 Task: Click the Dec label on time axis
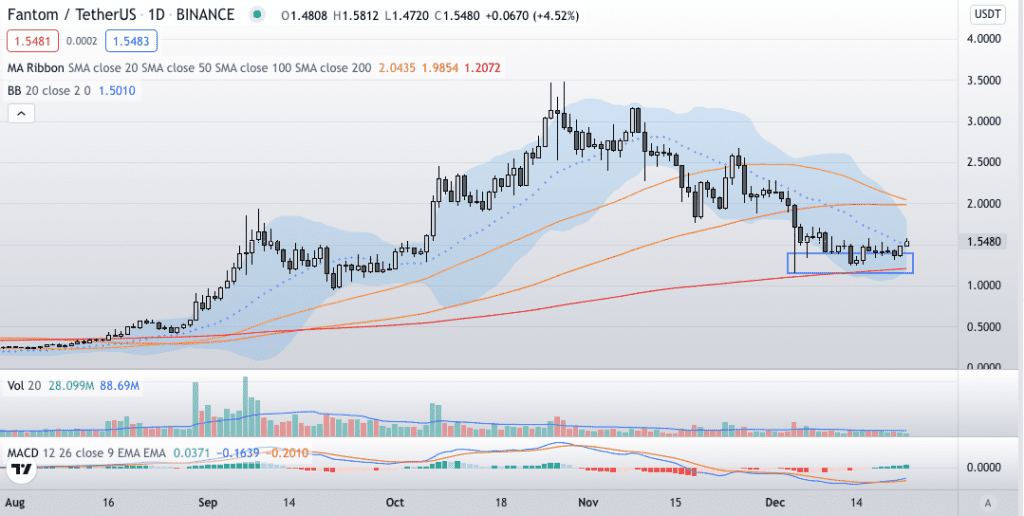pos(777,503)
